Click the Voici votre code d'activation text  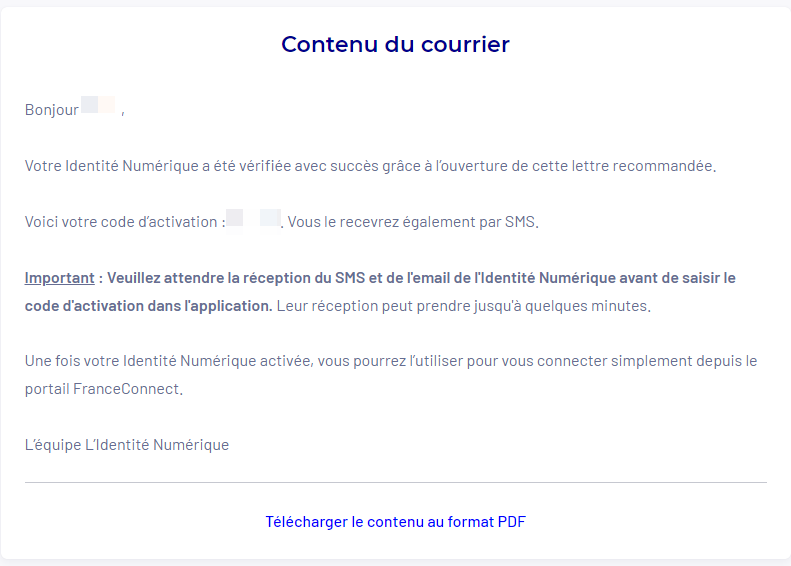coord(125,222)
